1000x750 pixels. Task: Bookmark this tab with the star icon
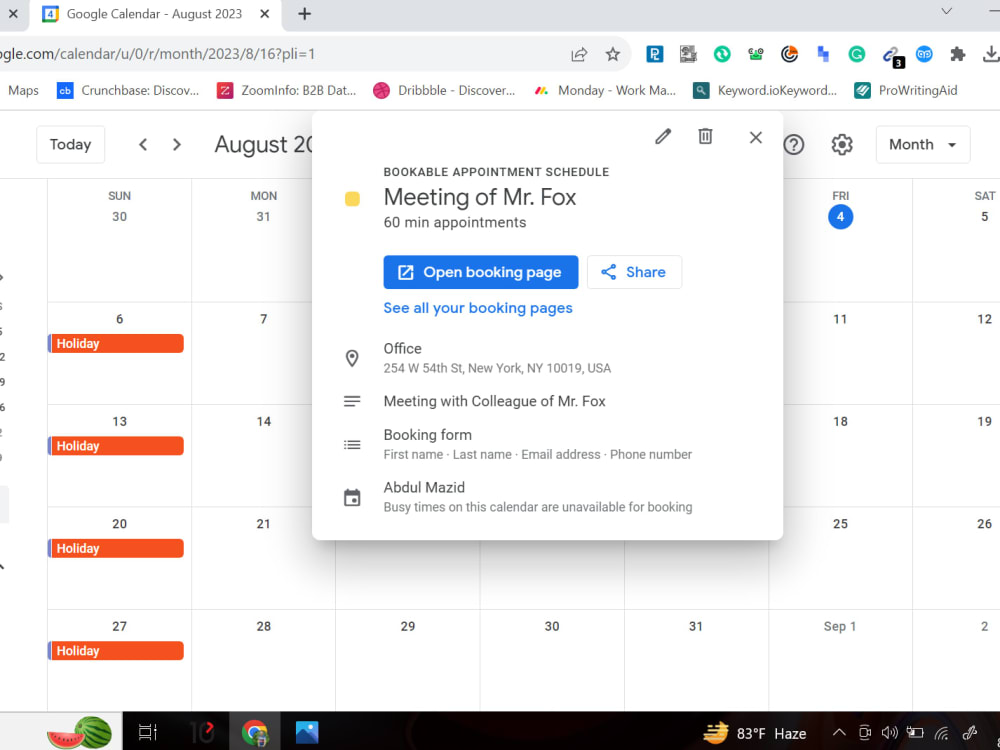point(613,54)
